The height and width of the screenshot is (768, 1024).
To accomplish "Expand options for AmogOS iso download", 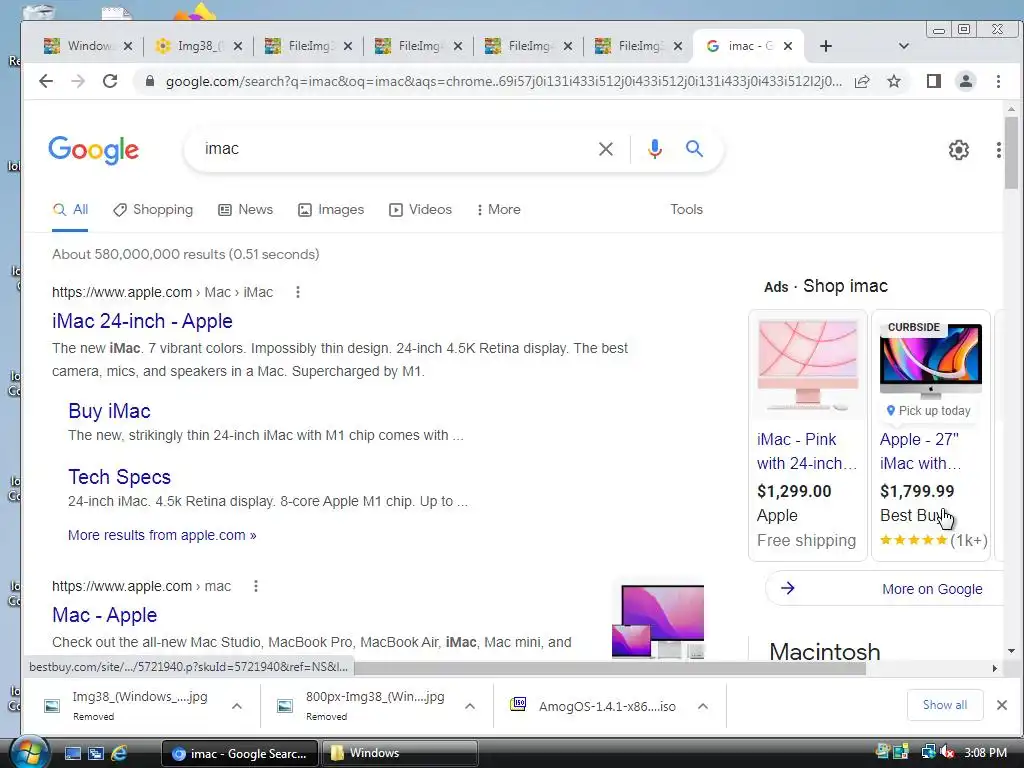I will tap(703, 706).
